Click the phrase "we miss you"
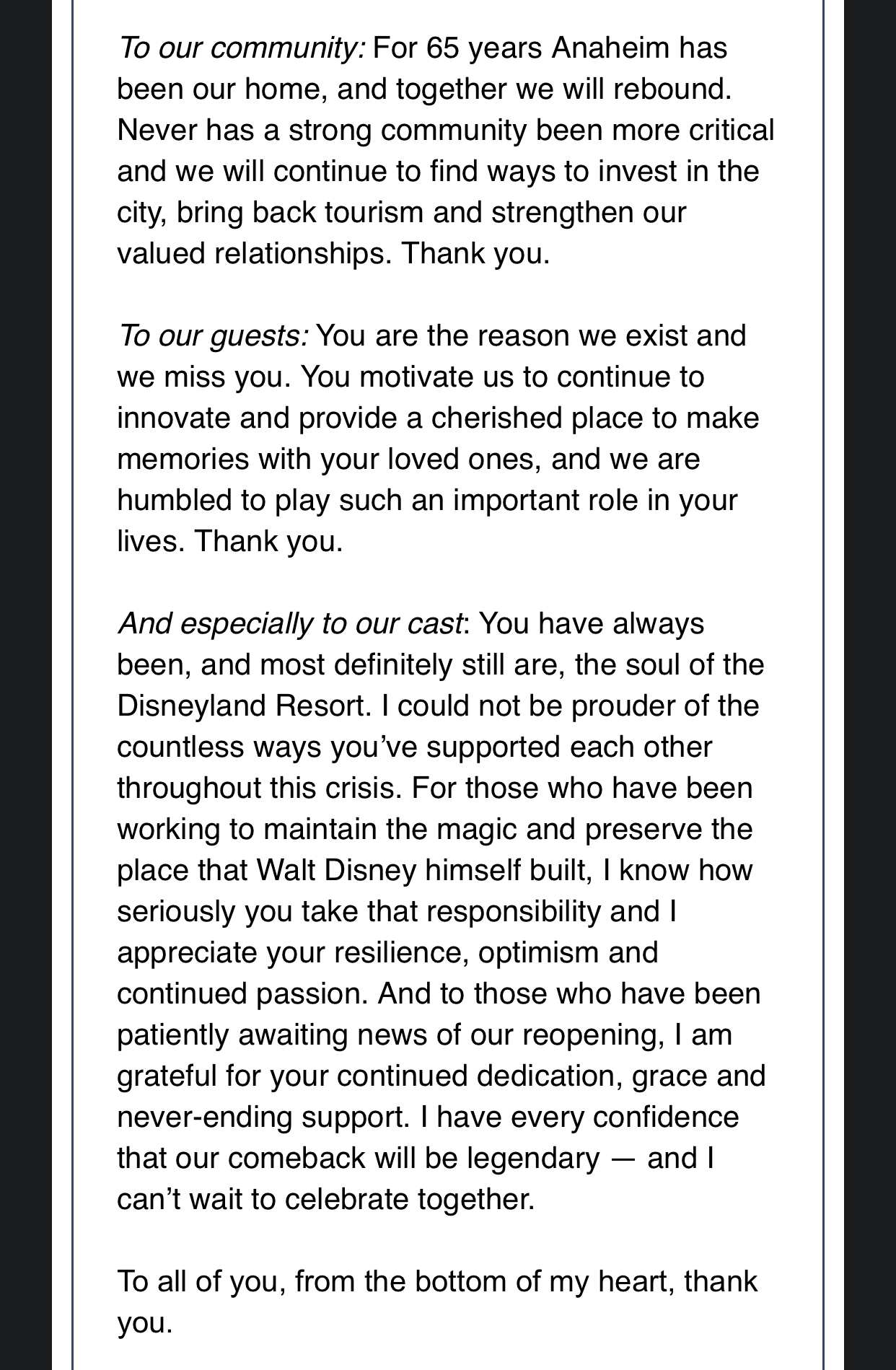 click(204, 377)
